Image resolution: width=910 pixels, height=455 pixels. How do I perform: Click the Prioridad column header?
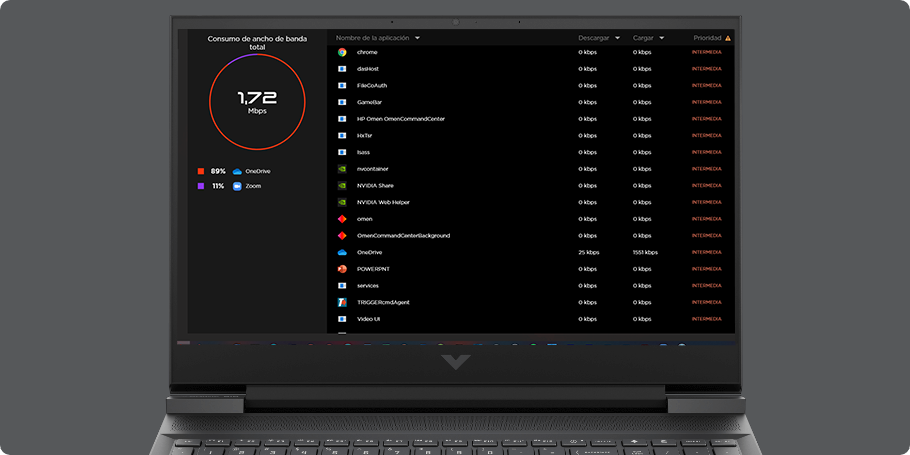pyautogui.click(x=707, y=38)
